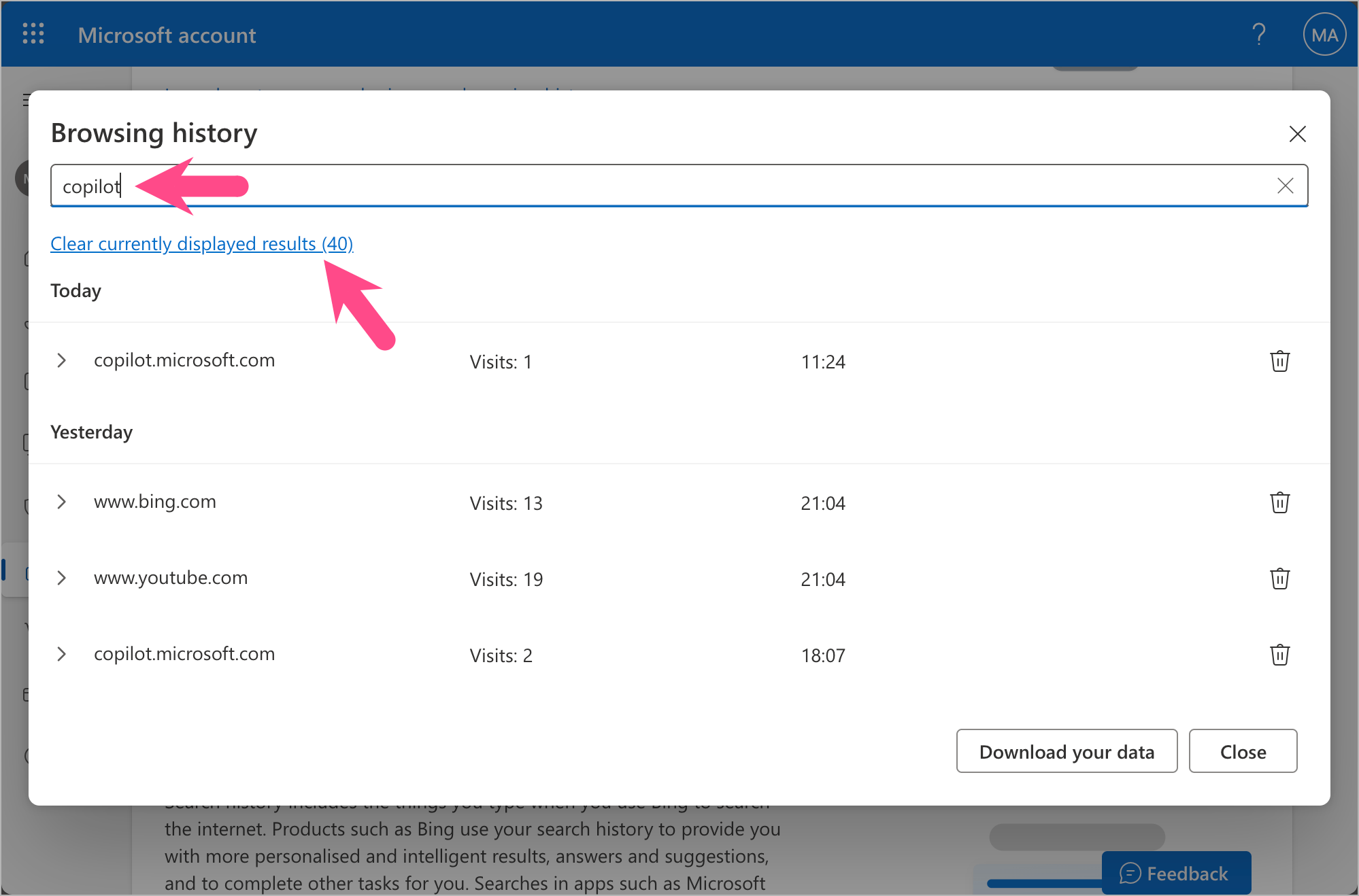Delete yesterday's copilot.microsoft.com entry
The width and height of the screenshot is (1359, 896).
1279,655
